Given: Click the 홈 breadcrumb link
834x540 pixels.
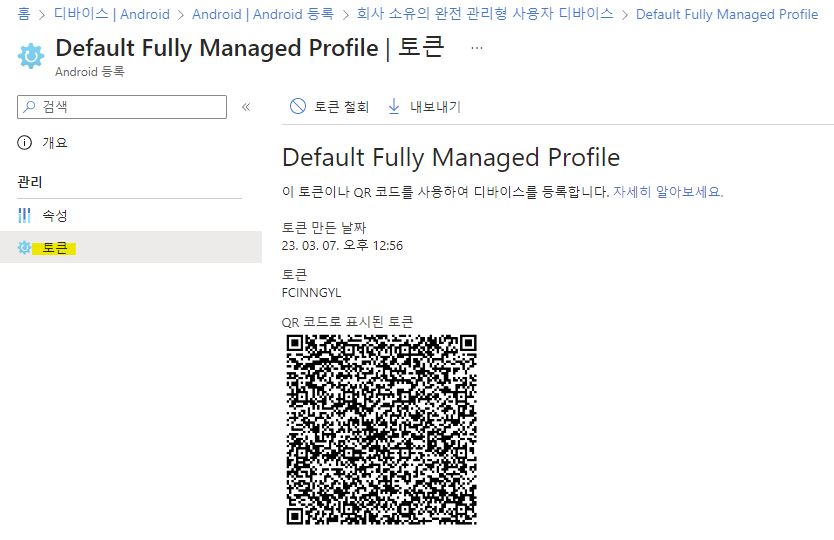Looking at the screenshot, I should coord(24,14).
